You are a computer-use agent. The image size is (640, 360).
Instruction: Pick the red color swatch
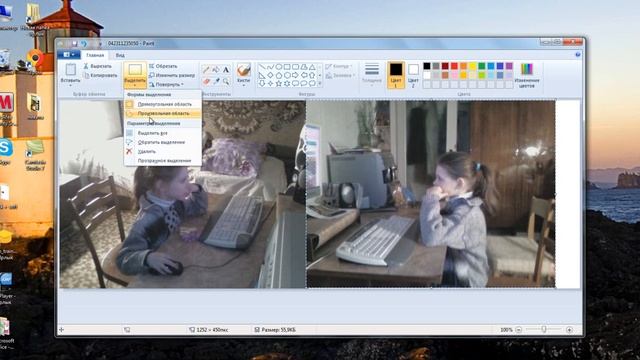[454, 66]
